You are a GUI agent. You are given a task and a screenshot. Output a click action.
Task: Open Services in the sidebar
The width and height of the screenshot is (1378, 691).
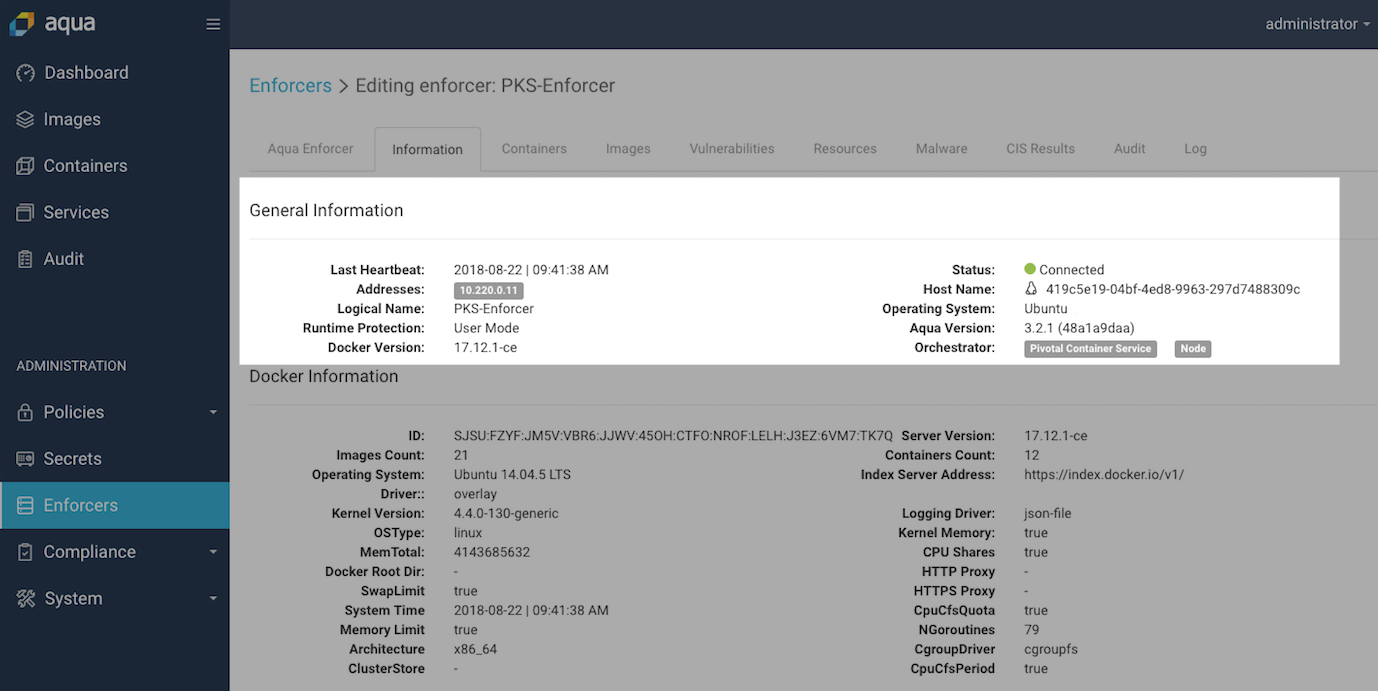point(115,212)
